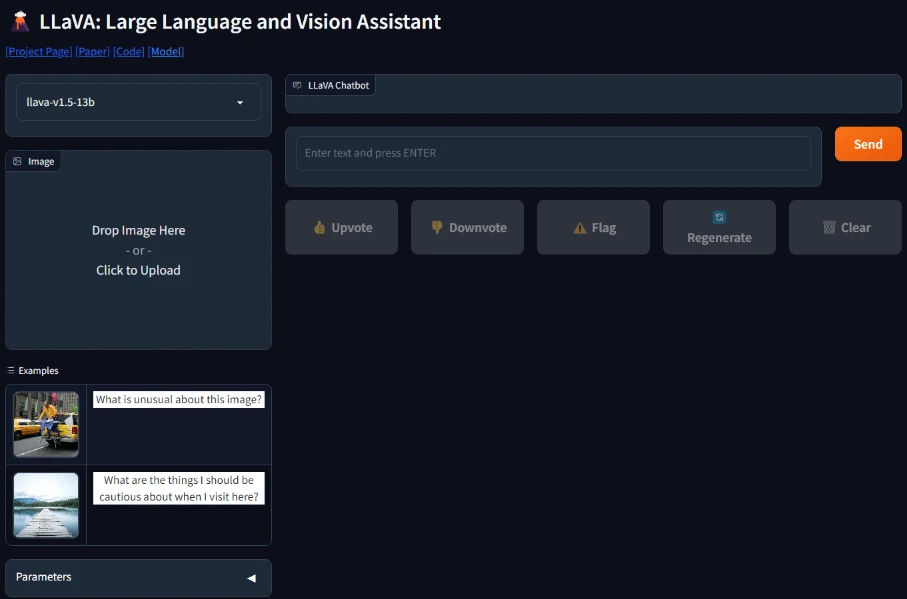Click the thumbs-down Downvote icon
The height and width of the screenshot is (599, 907).
tap(437, 228)
